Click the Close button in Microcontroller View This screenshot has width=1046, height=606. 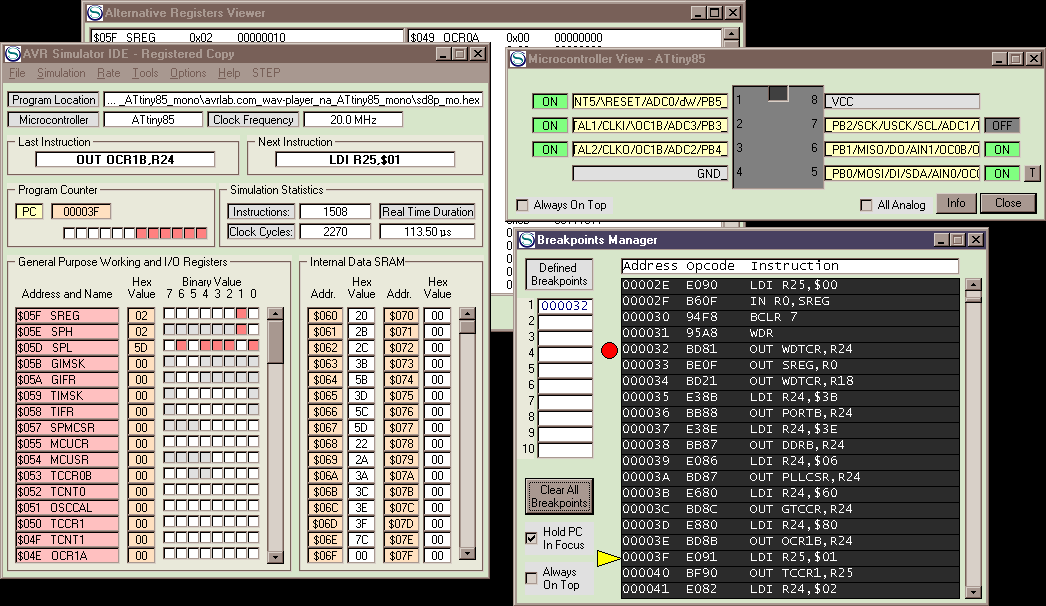(x=1007, y=203)
